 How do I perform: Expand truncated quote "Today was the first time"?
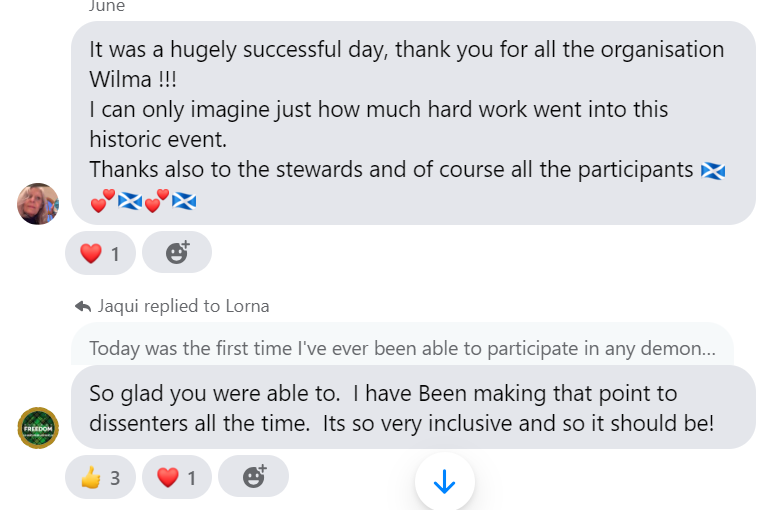click(x=402, y=349)
